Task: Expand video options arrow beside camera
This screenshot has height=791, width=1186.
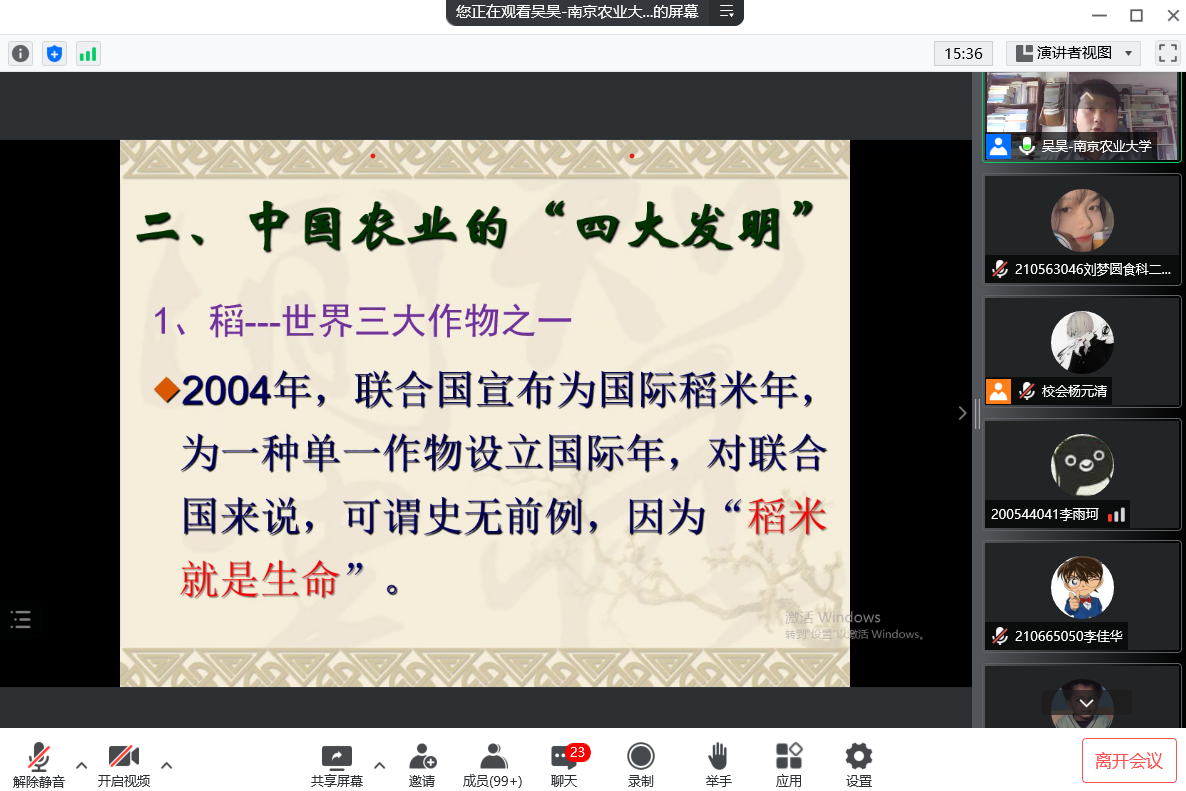Action: [x=167, y=765]
